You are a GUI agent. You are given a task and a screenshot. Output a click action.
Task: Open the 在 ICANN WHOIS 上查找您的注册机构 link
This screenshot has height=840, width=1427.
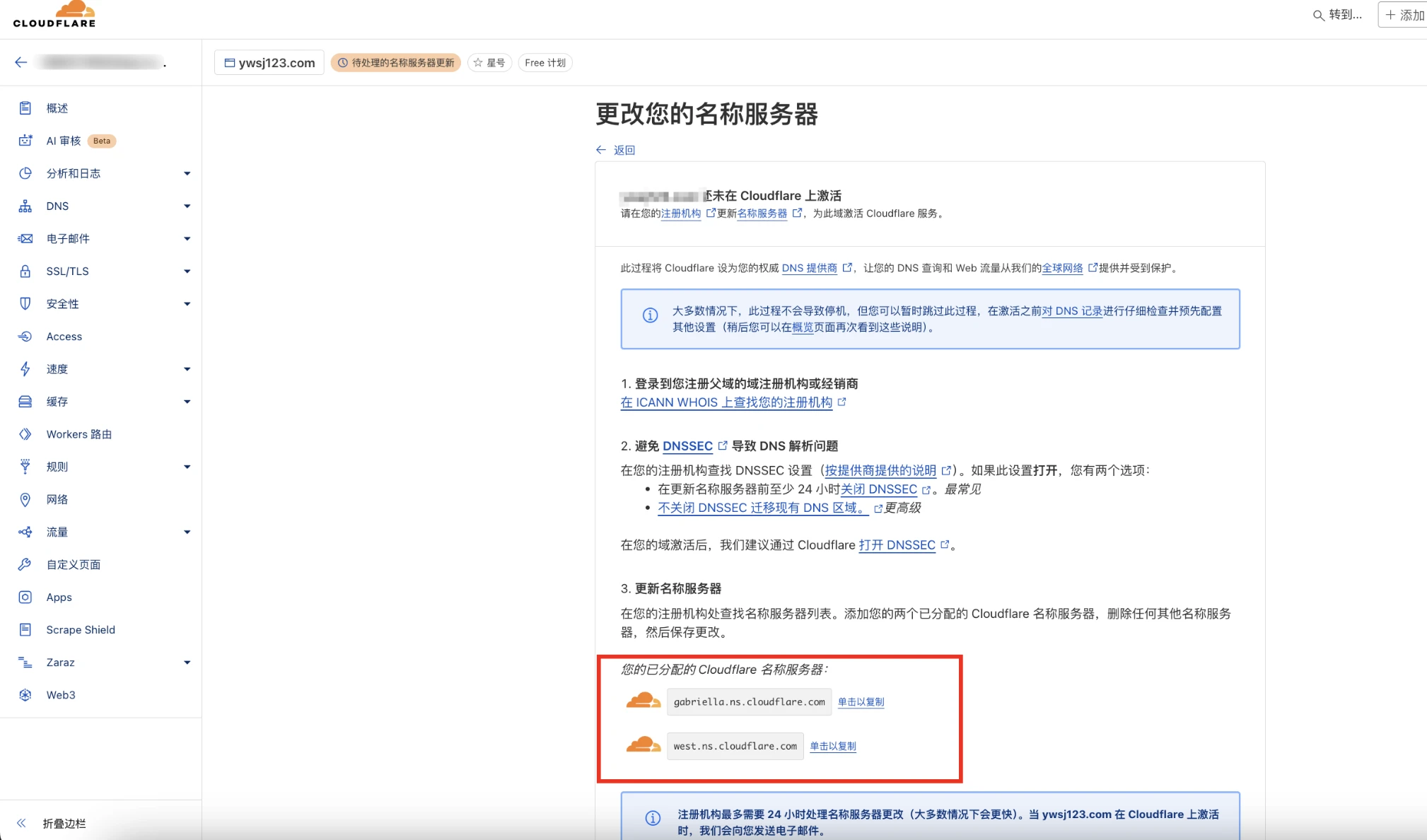coord(726,402)
